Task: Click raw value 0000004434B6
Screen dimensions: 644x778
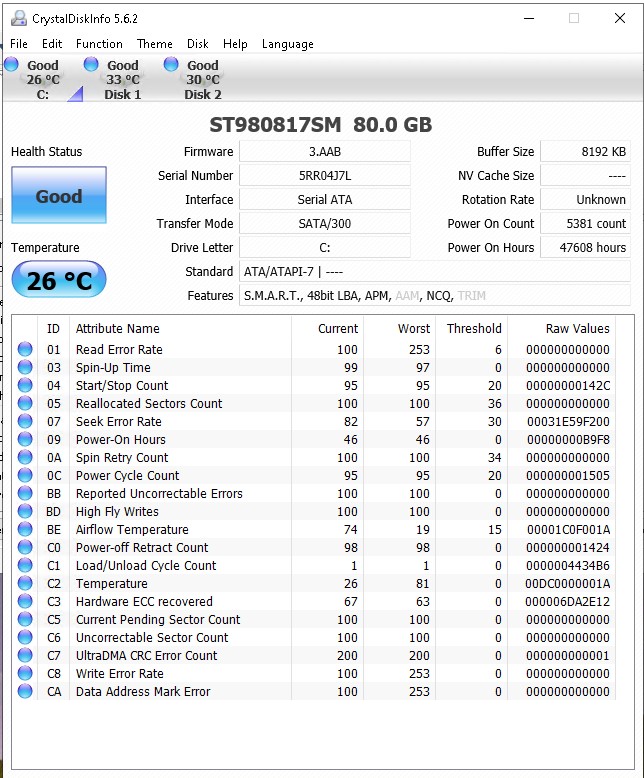Action: (568, 566)
